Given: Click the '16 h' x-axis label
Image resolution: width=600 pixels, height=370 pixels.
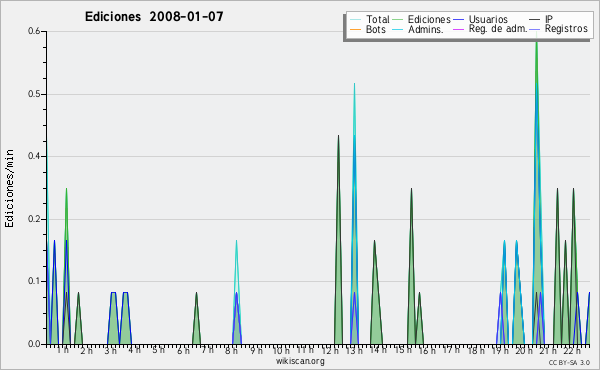Looking at the screenshot, I should (427, 351).
